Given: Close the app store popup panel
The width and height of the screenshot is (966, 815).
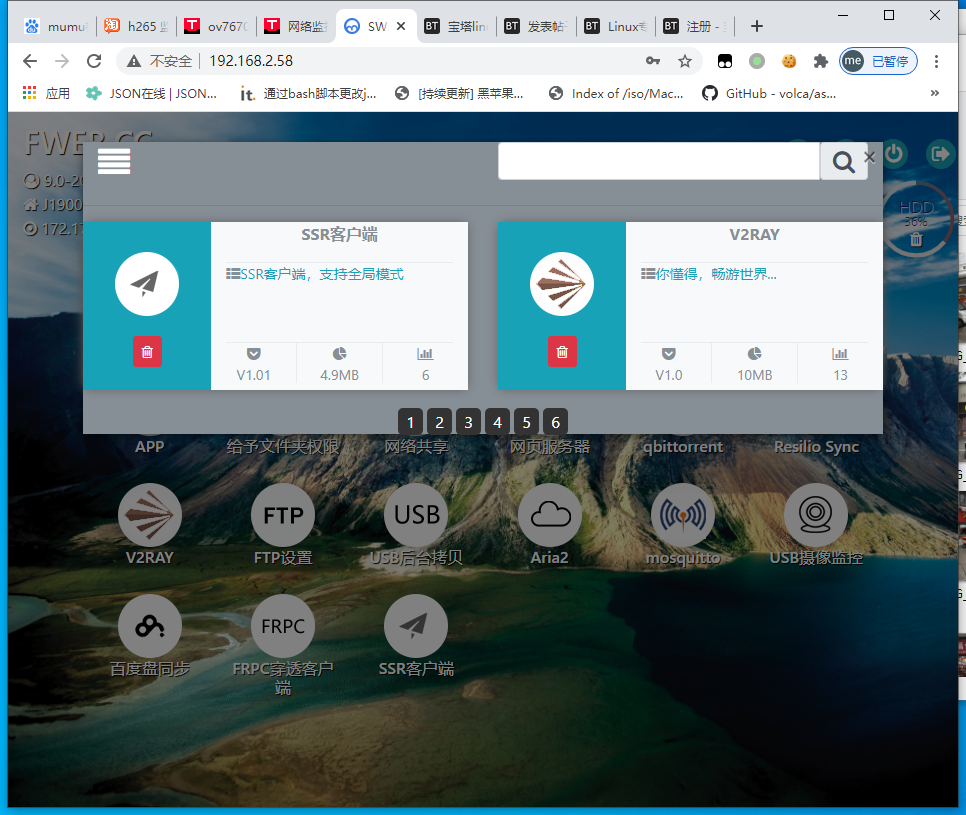Looking at the screenshot, I should pyautogui.click(x=869, y=157).
